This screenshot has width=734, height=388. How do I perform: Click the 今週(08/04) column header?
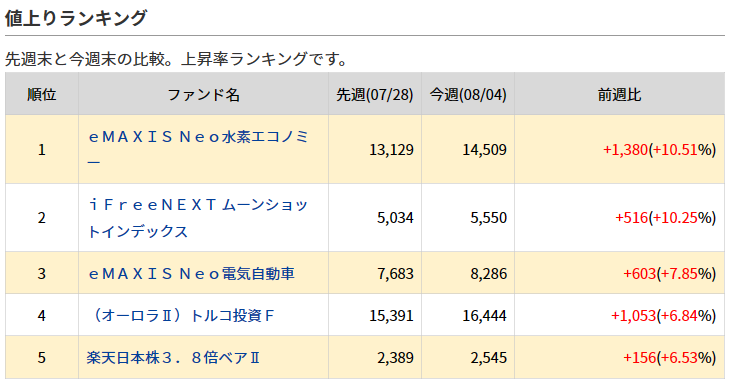[x=468, y=94]
